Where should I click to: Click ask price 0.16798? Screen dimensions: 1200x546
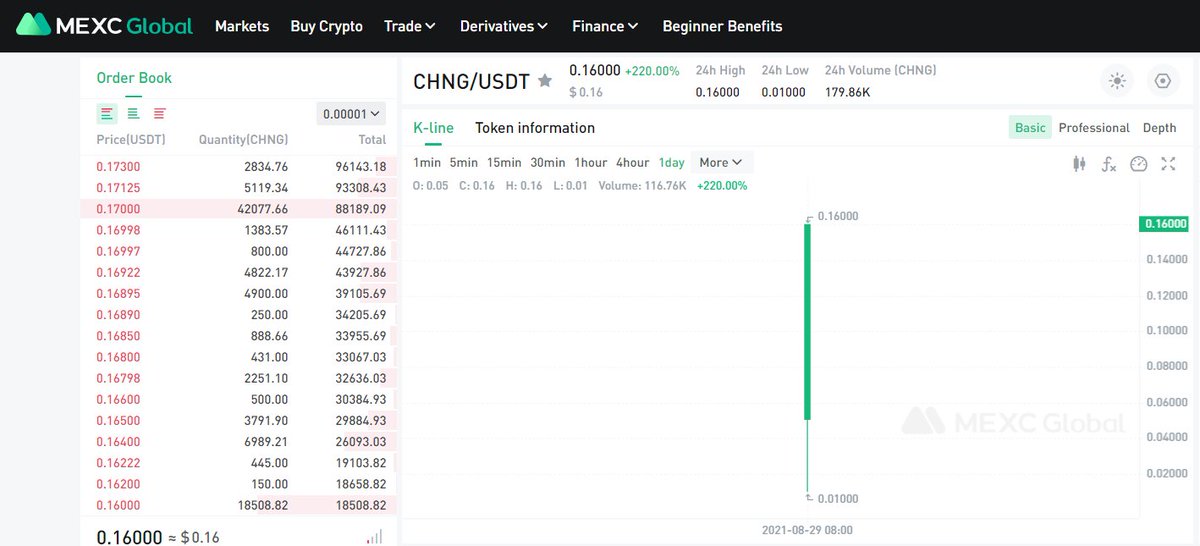(x=118, y=378)
